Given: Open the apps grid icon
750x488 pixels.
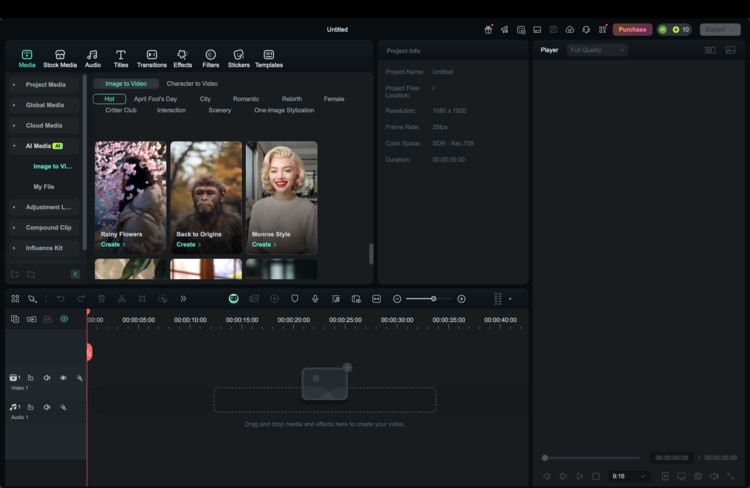Looking at the screenshot, I should 602,30.
